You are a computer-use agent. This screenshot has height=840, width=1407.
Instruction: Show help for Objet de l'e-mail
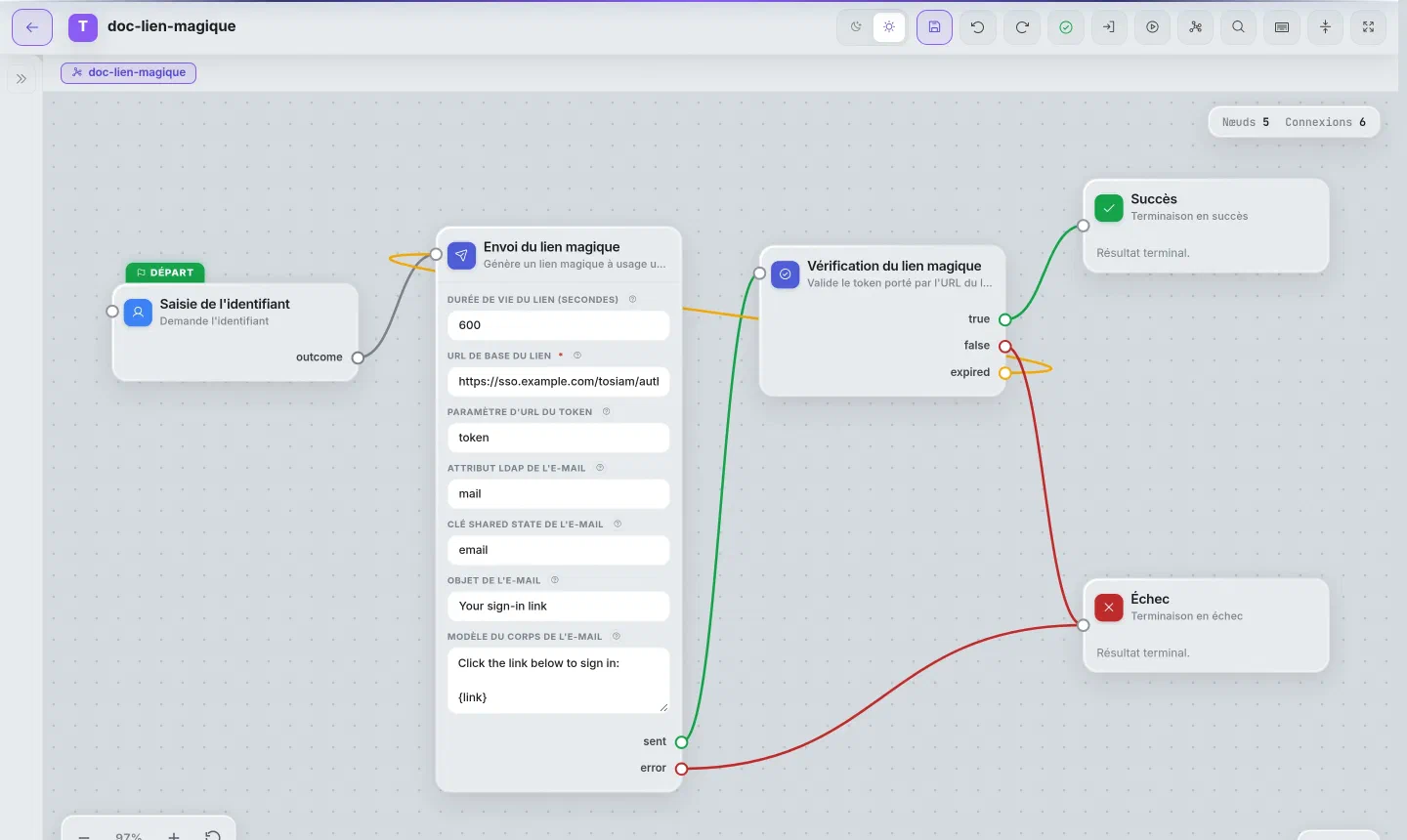[x=555, y=580]
